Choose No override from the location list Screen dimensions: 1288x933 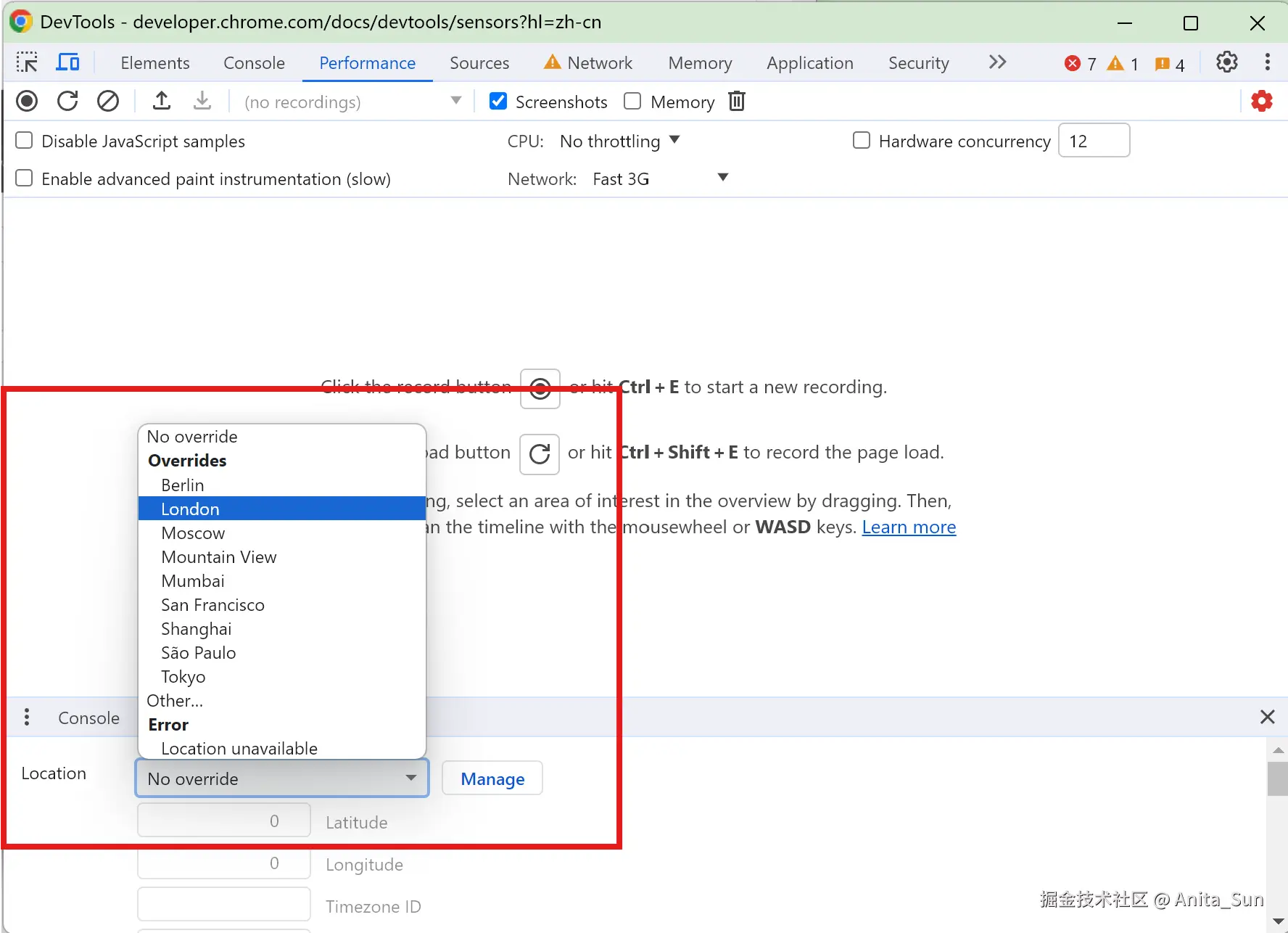(x=281, y=436)
